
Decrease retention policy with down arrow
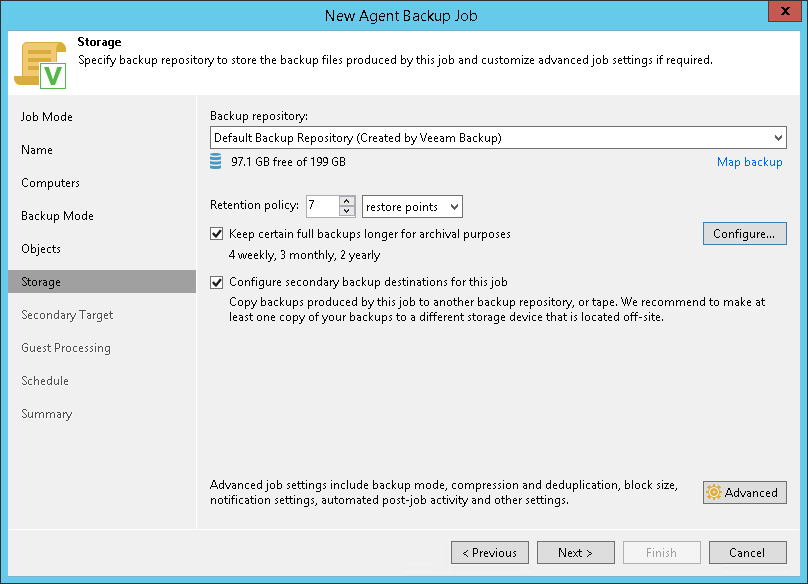347,212
